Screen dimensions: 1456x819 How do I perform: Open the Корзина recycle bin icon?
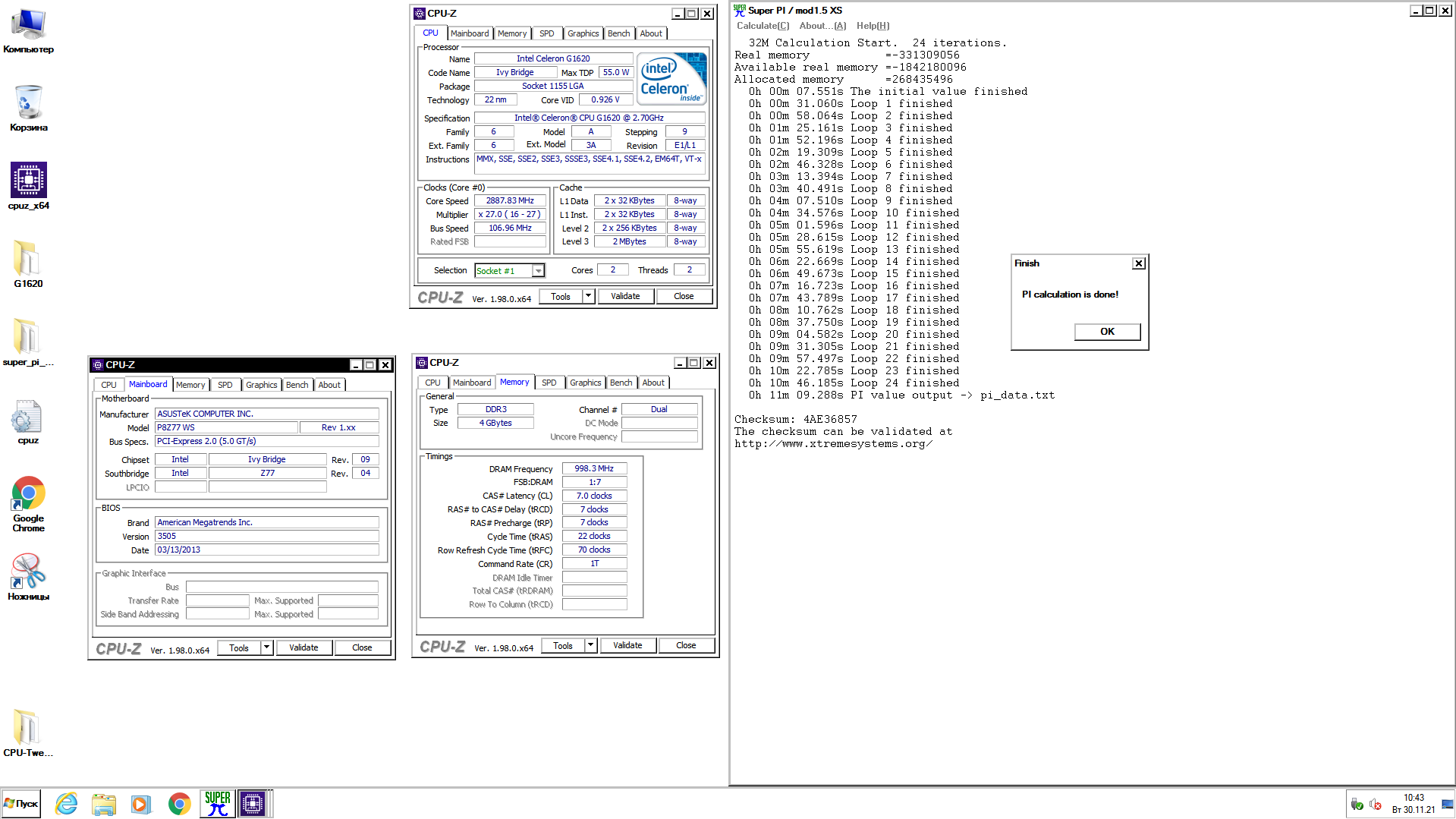click(29, 108)
